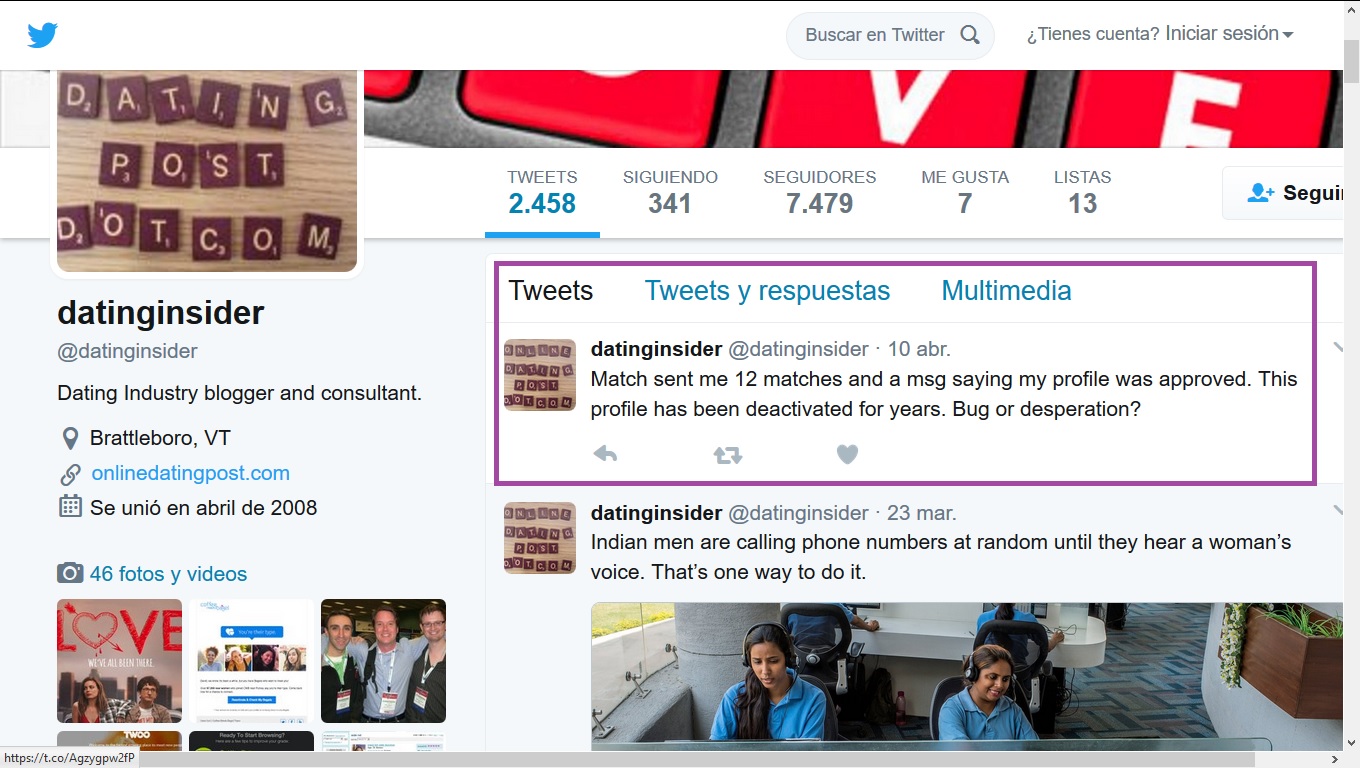The height and width of the screenshot is (768, 1360).
Task: Switch to the Multimedia tab
Action: (1006, 291)
